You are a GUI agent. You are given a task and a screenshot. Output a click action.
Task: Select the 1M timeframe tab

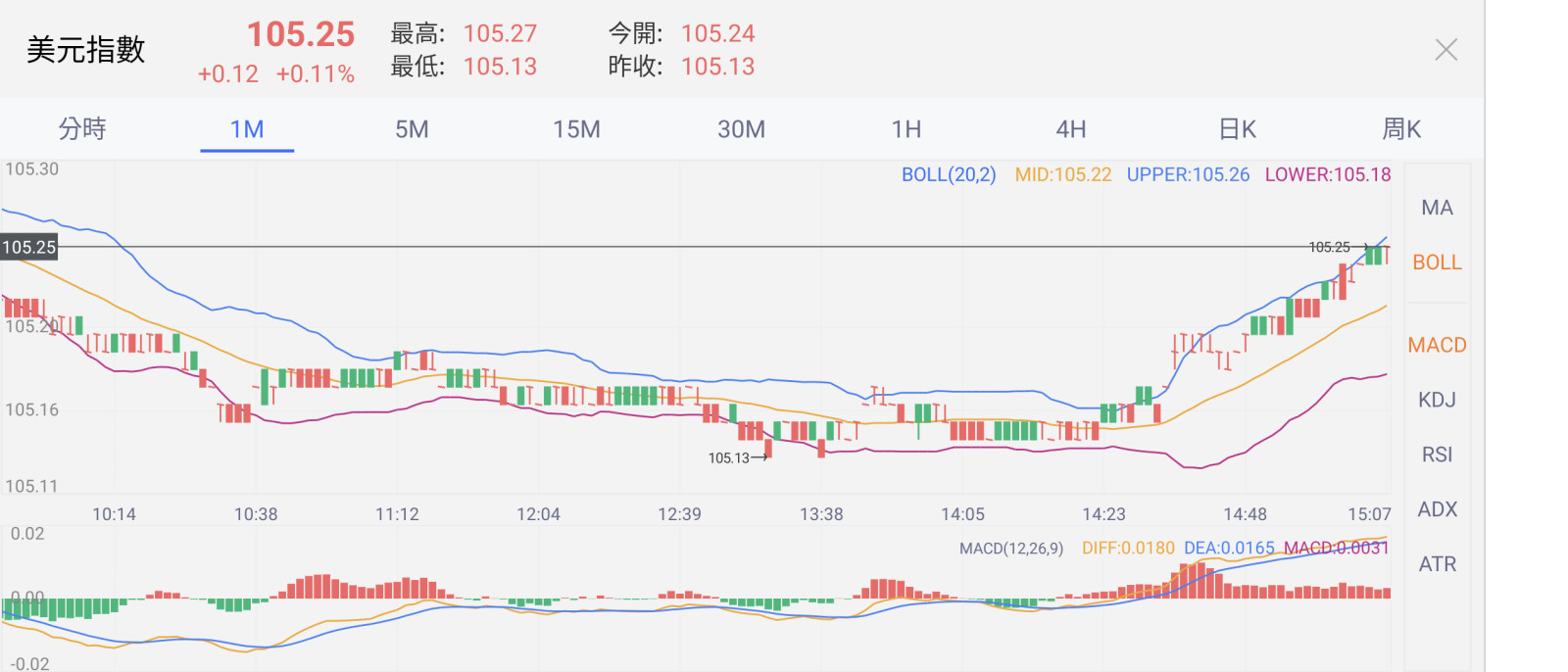[x=247, y=129]
